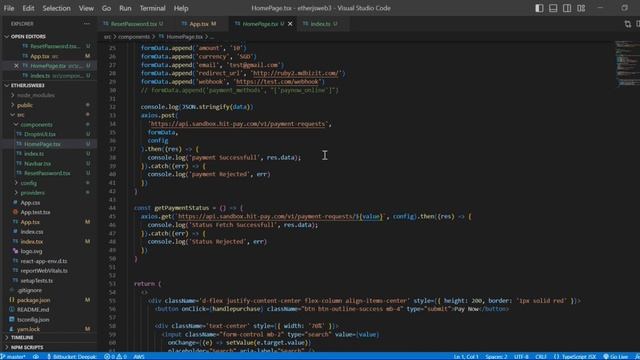Open Navbar.tsx in the file tree

(38, 163)
